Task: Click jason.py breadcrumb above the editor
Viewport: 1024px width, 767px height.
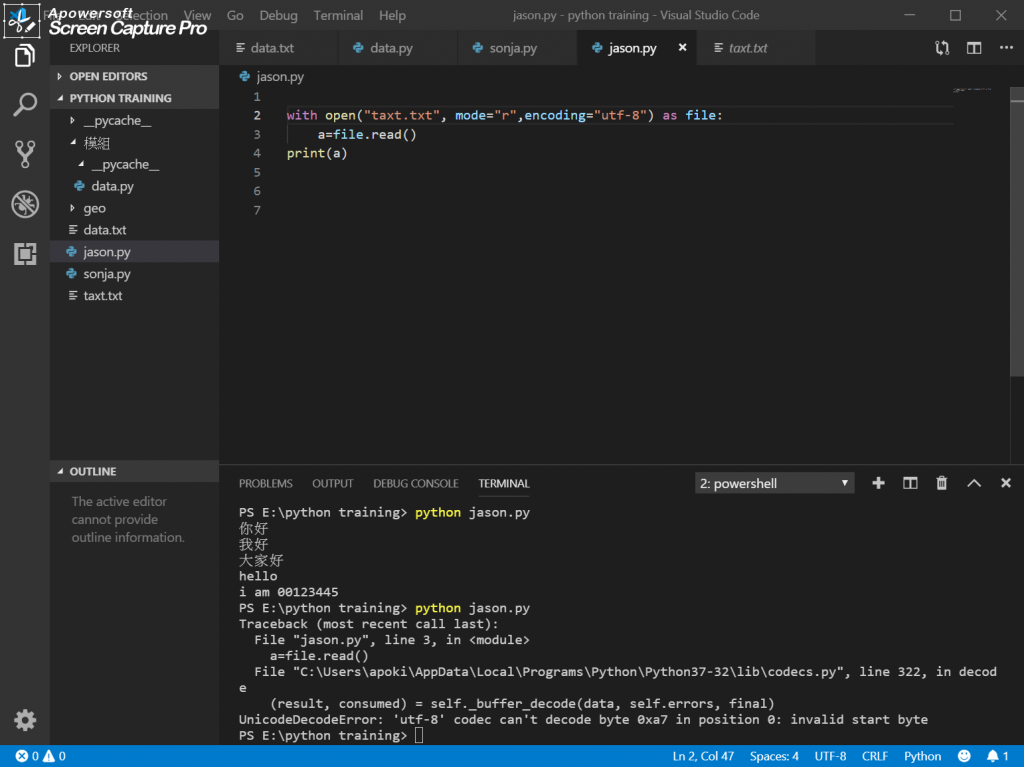Action: [x=272, y=76]
